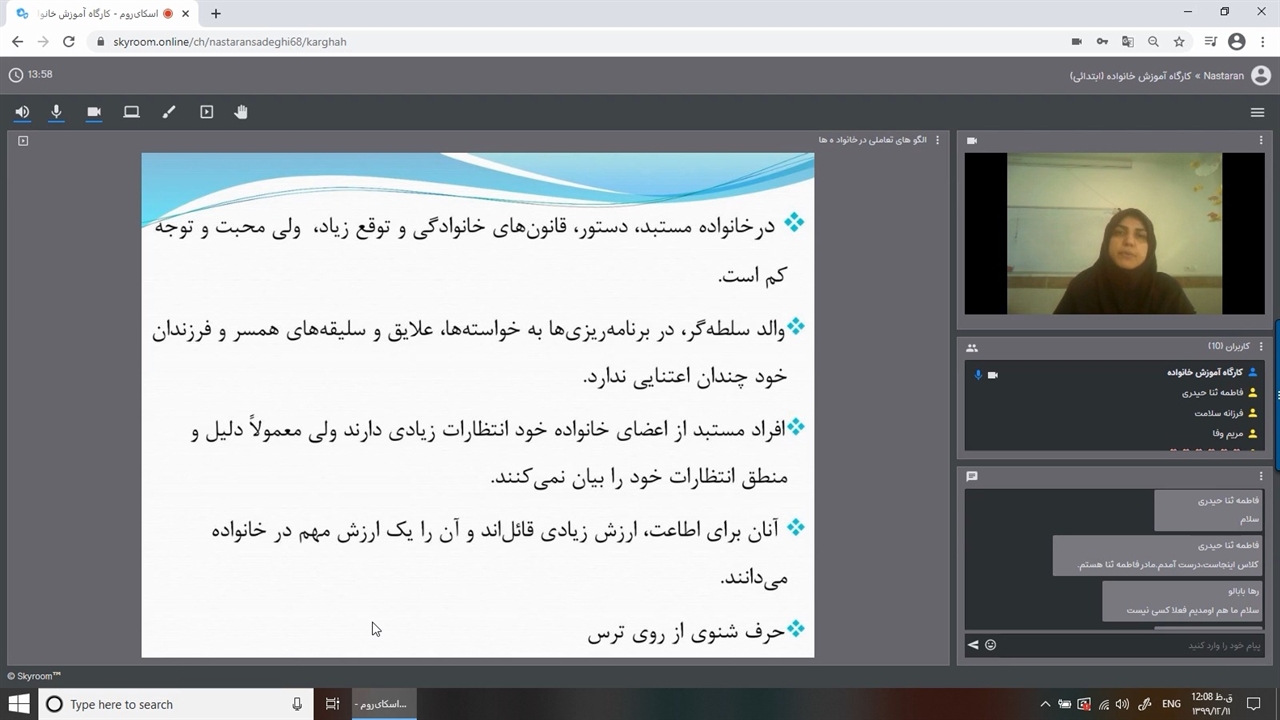The image size is (1280, 720).
Task: Open the presentation panel three-dot menu
Action: (x=937, y=141)
